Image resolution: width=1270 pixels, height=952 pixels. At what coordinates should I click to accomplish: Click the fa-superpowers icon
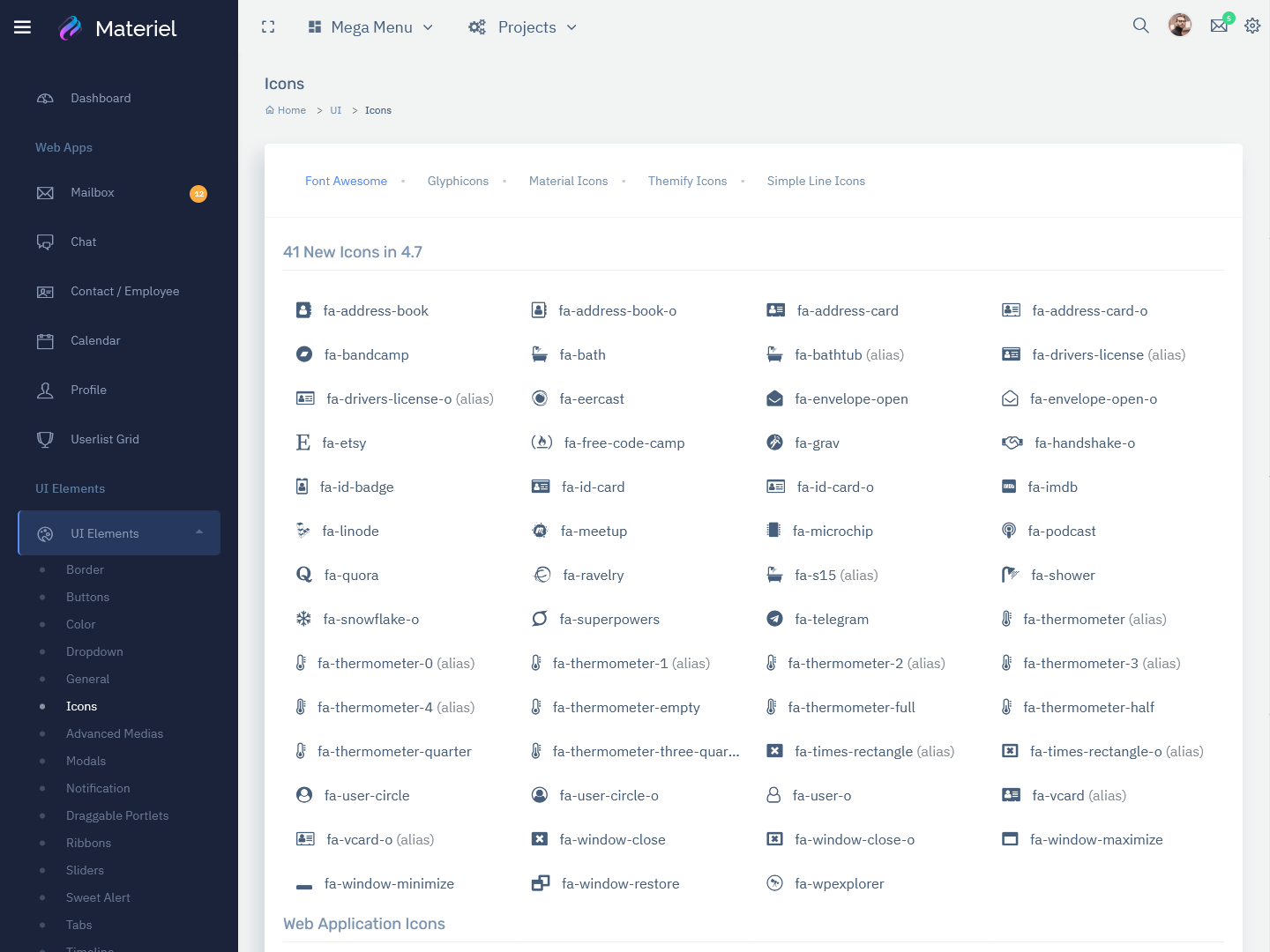click(x=540, y=619)
